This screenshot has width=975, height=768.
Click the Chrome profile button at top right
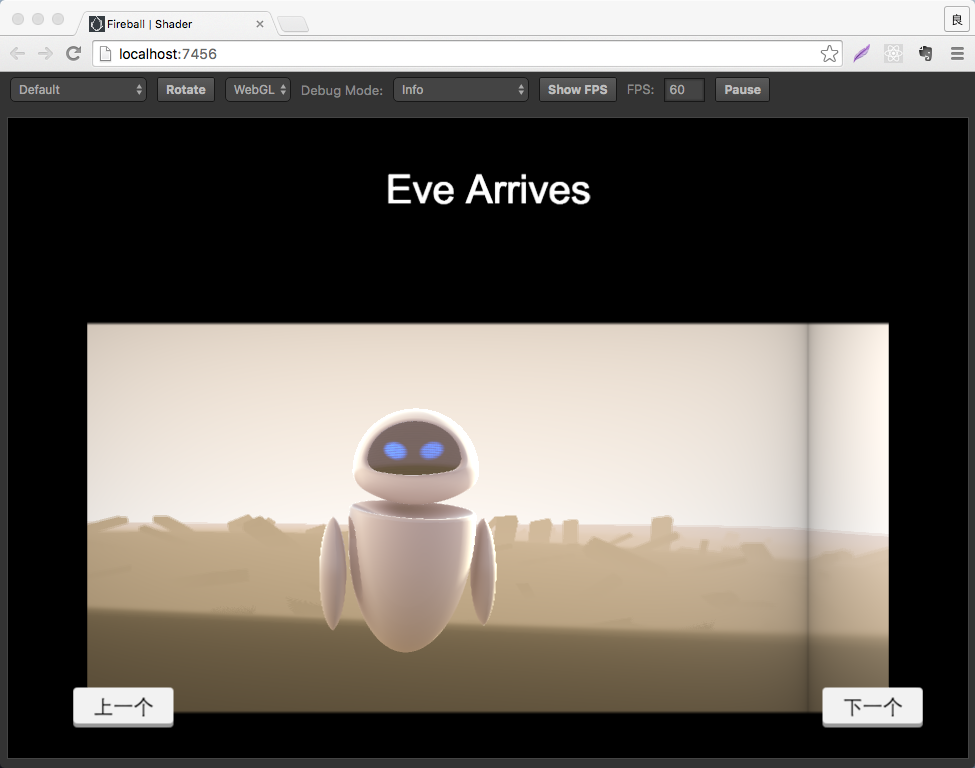click(957, 20)
